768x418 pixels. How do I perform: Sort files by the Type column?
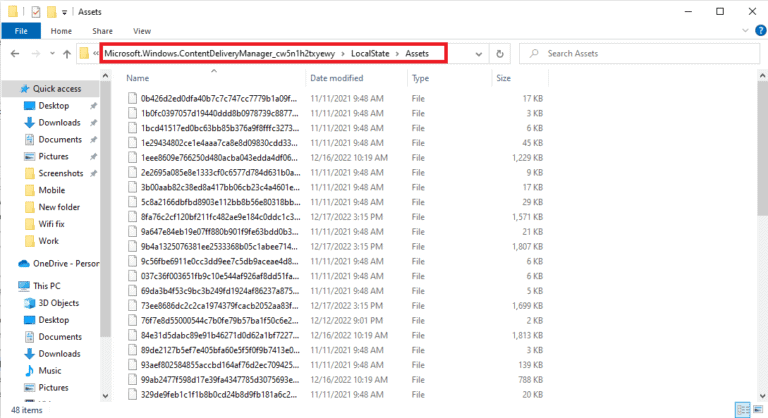pyautogui.click(x=420, y=78)
